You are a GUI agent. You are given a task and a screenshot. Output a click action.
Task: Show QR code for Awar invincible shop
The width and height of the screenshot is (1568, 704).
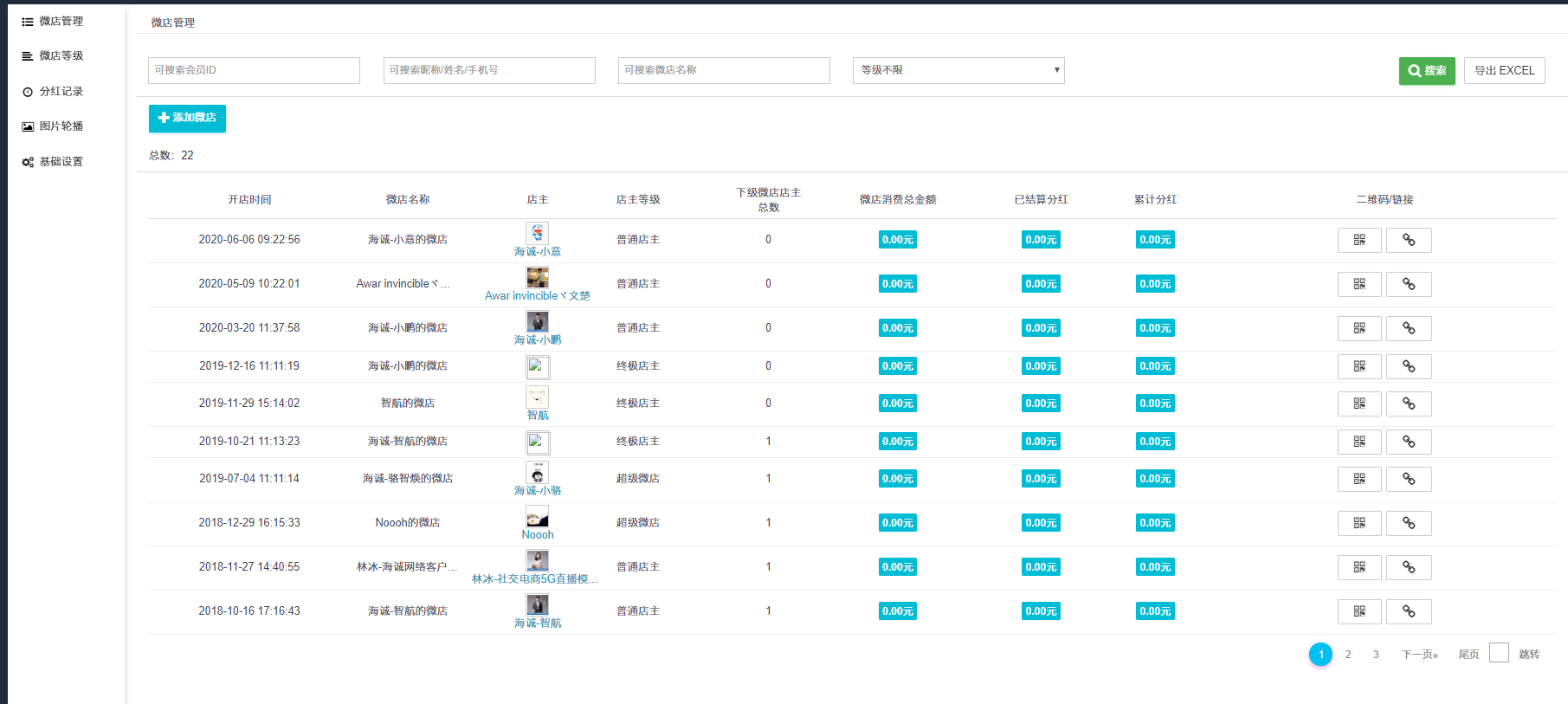[1359, 284]
